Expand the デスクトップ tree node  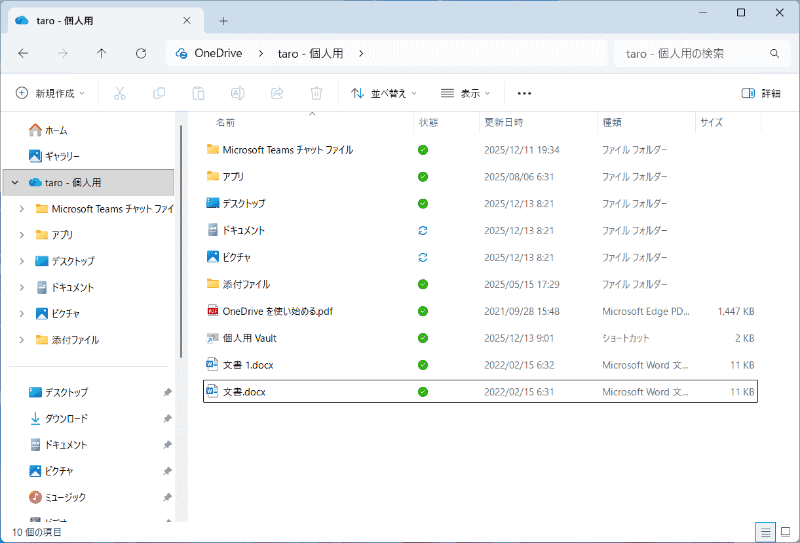coord(21,261)
